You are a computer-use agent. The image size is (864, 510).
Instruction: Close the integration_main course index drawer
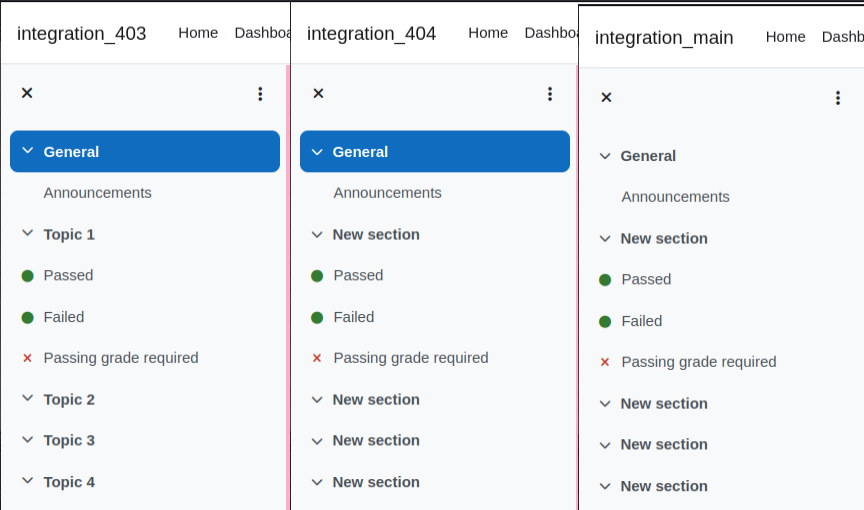(606, 97)
